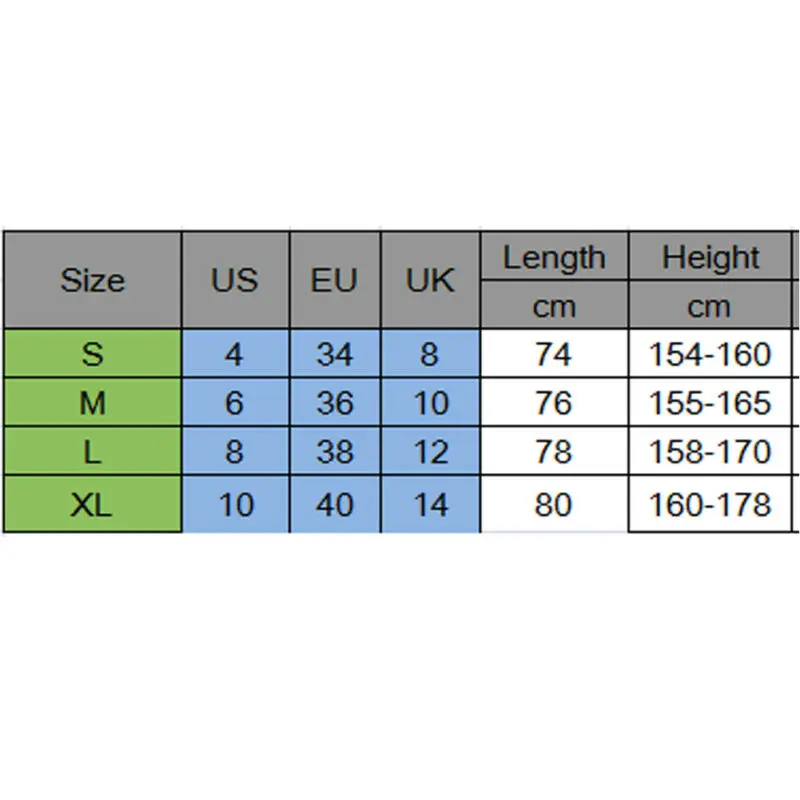Select the EU column header
This screenshot has height=800, width=800.
(334, 280)
